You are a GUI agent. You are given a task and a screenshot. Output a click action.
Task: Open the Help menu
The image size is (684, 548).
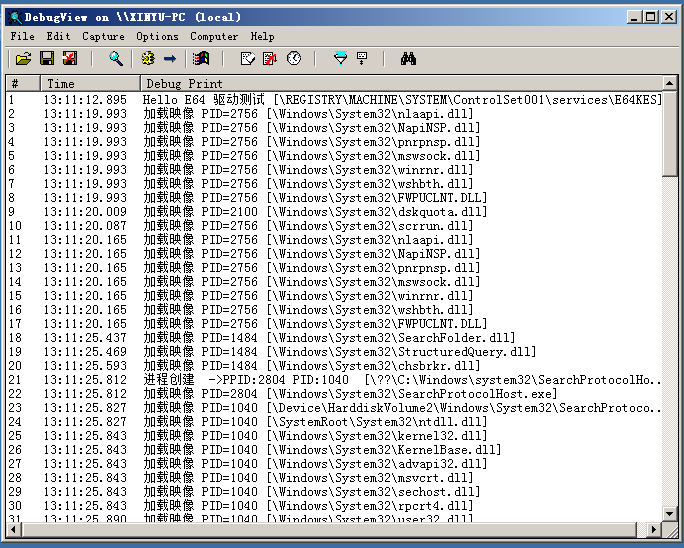pos(262,36)
